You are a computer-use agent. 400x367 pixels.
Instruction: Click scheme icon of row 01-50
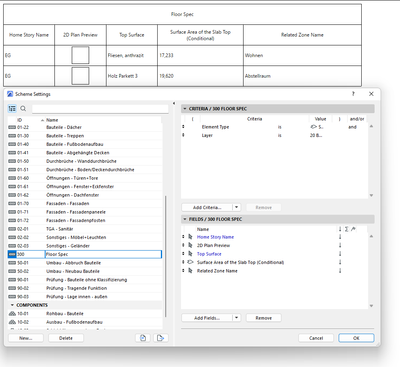(x=12, y=161)
